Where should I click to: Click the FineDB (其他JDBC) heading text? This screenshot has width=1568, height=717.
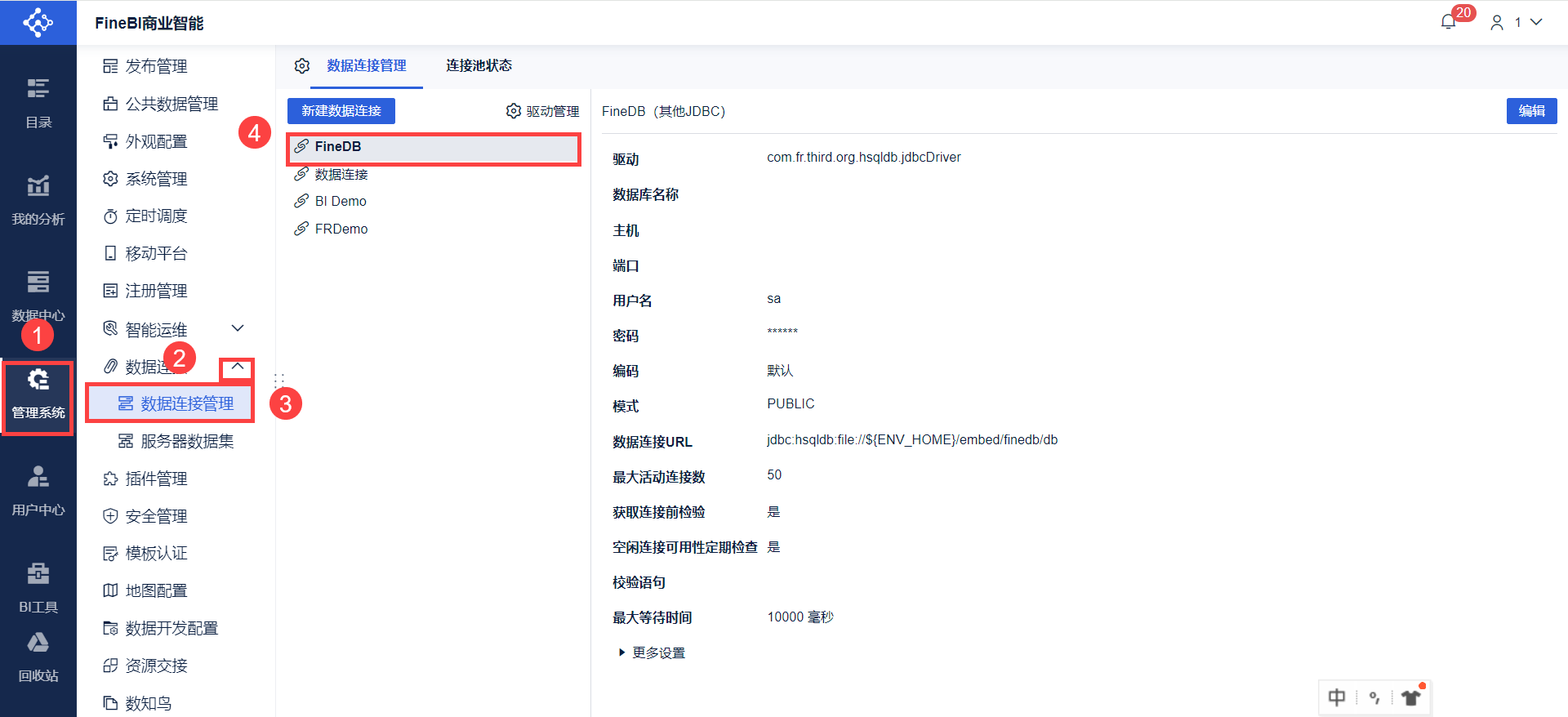click(x=664, y=111)
